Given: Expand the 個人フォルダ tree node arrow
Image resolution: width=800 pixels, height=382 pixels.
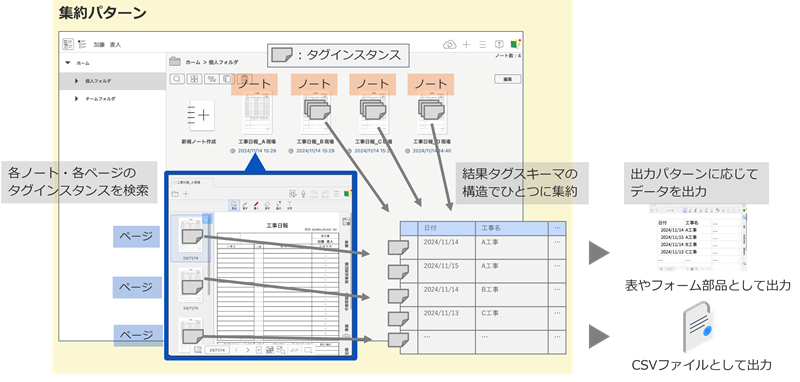Looking at the screenshot, I should tap(77, 81).
